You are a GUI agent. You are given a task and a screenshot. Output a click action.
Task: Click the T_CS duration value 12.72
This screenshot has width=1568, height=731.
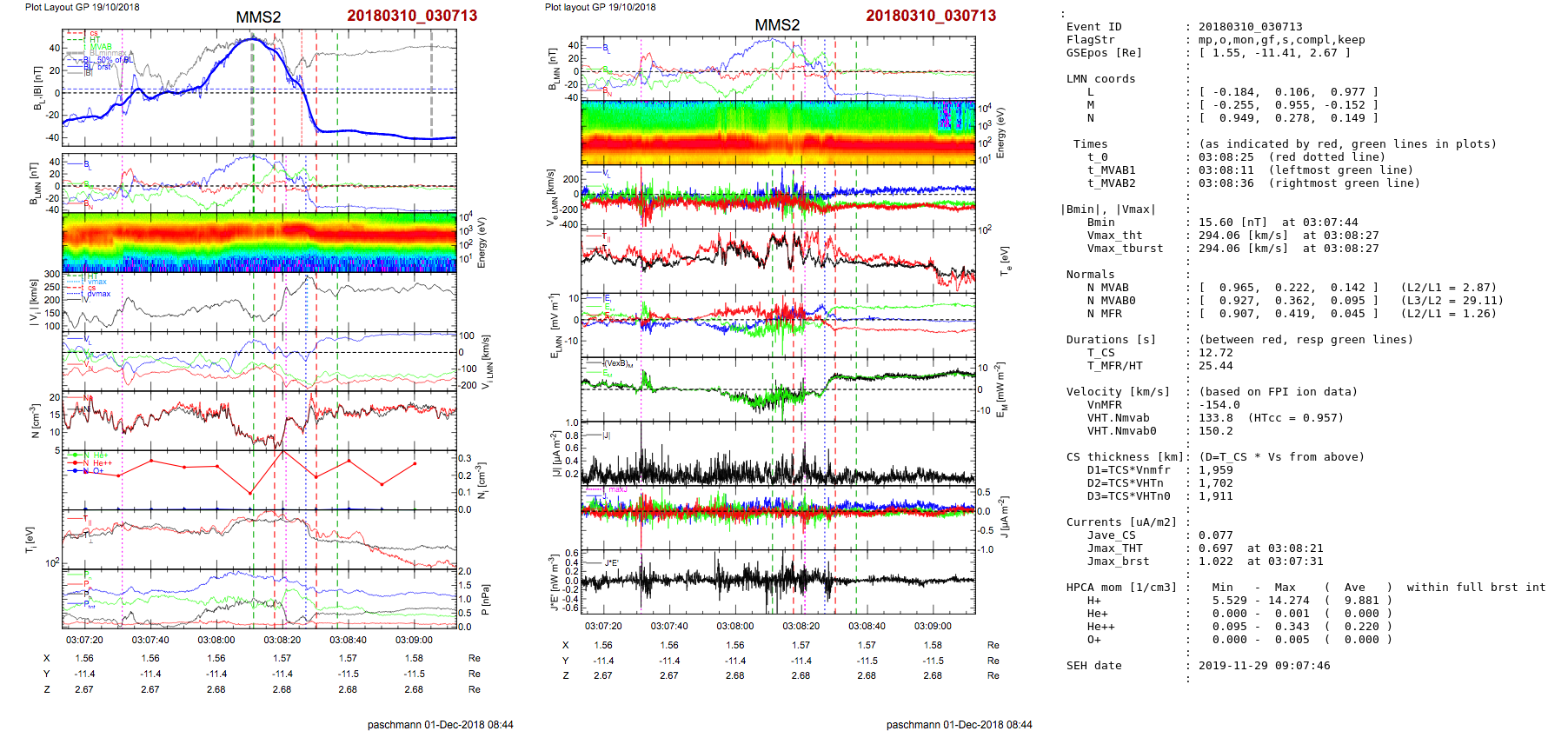pyautogui.click(x=1216, y=353)
